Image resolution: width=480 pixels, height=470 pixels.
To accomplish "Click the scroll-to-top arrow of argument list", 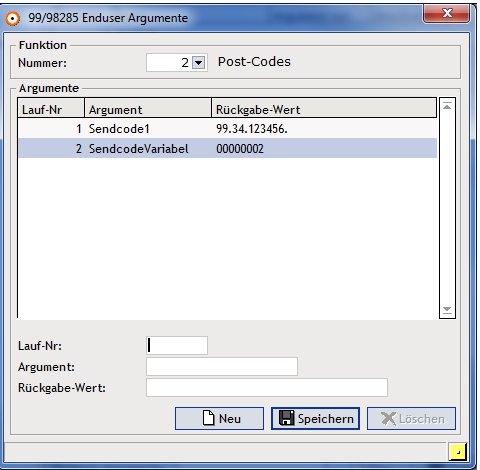I will click(447, 106).
